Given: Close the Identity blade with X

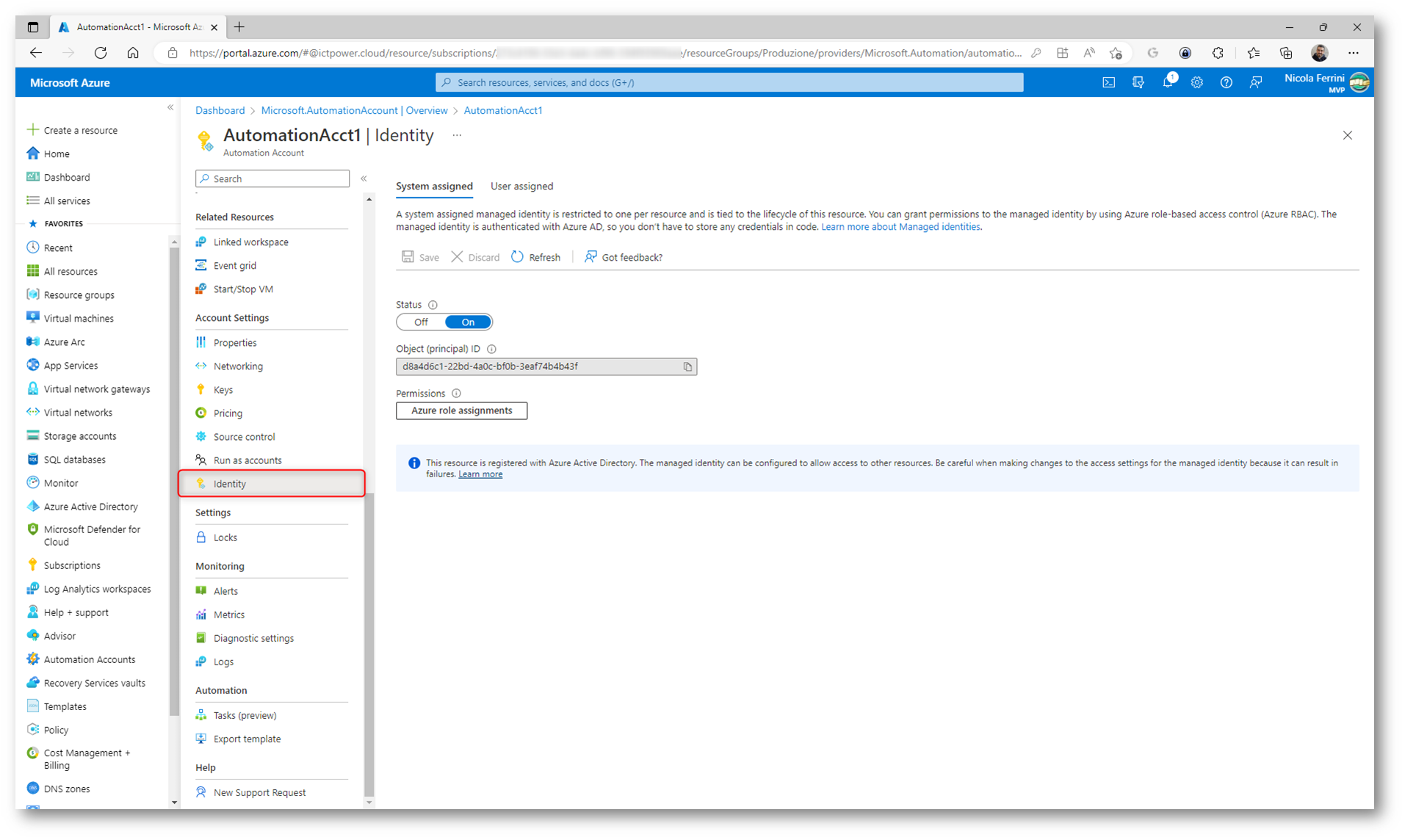Looking at the screenshot, I should pyautogui.click(x=1347, y=135).
